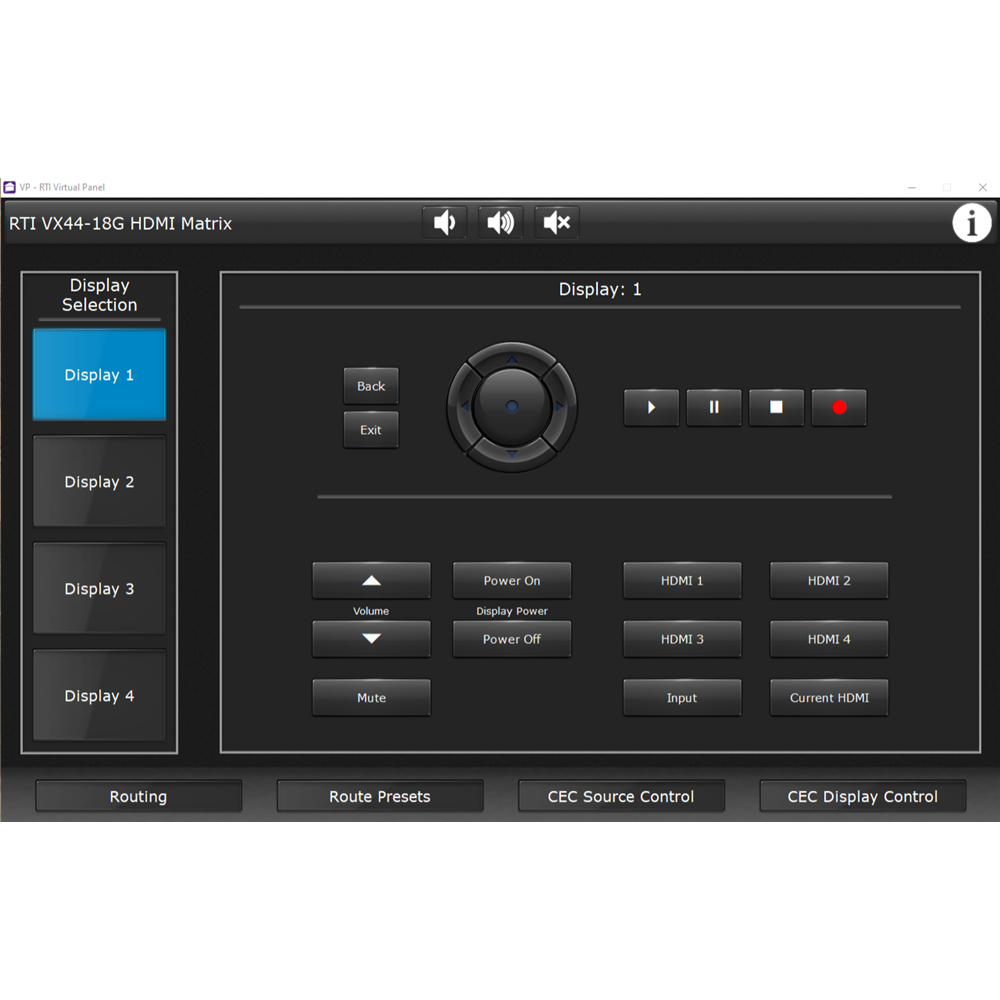Click the D-pad center select button

[511, 406]
